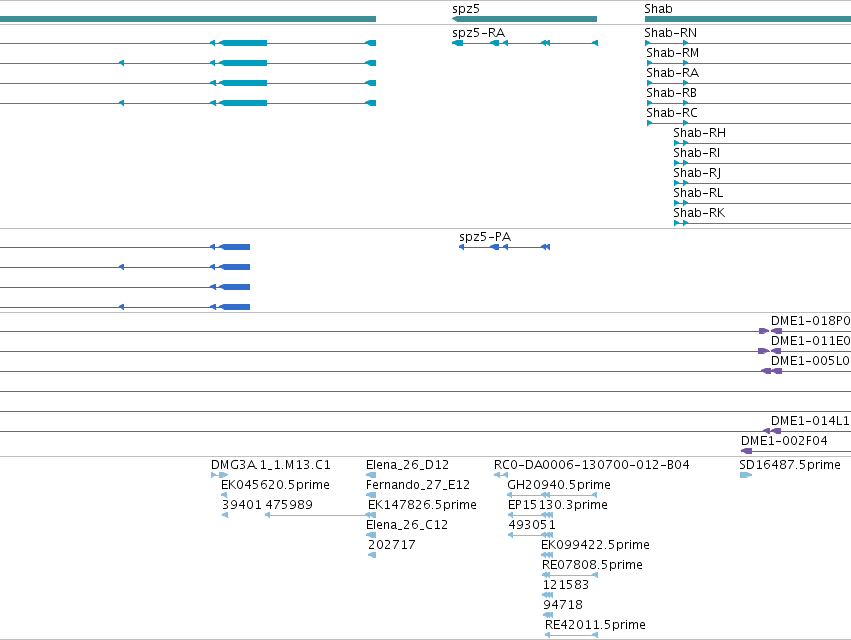
Task: Select the DME1-018P0 cDNA label
Action: [810, 321]
